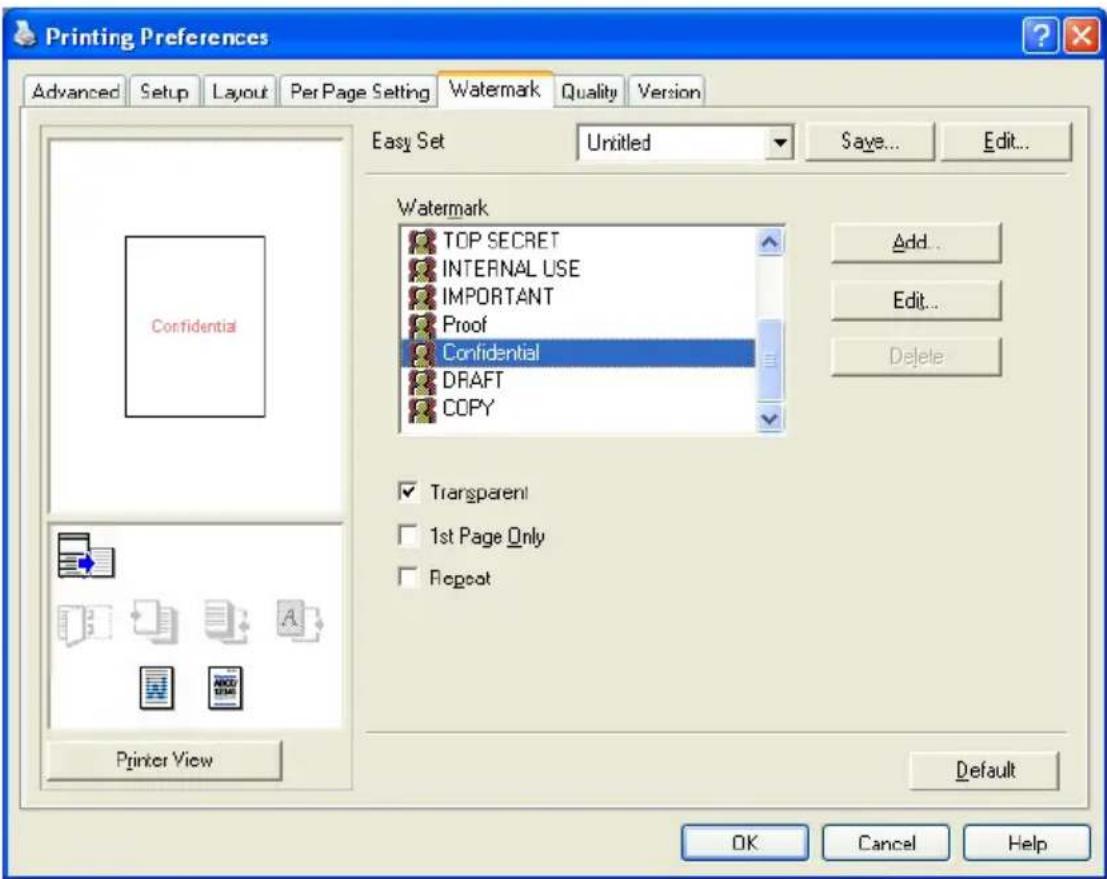Open the Version tab
This screenshot has width=1107, height=879.
(669, 92)
